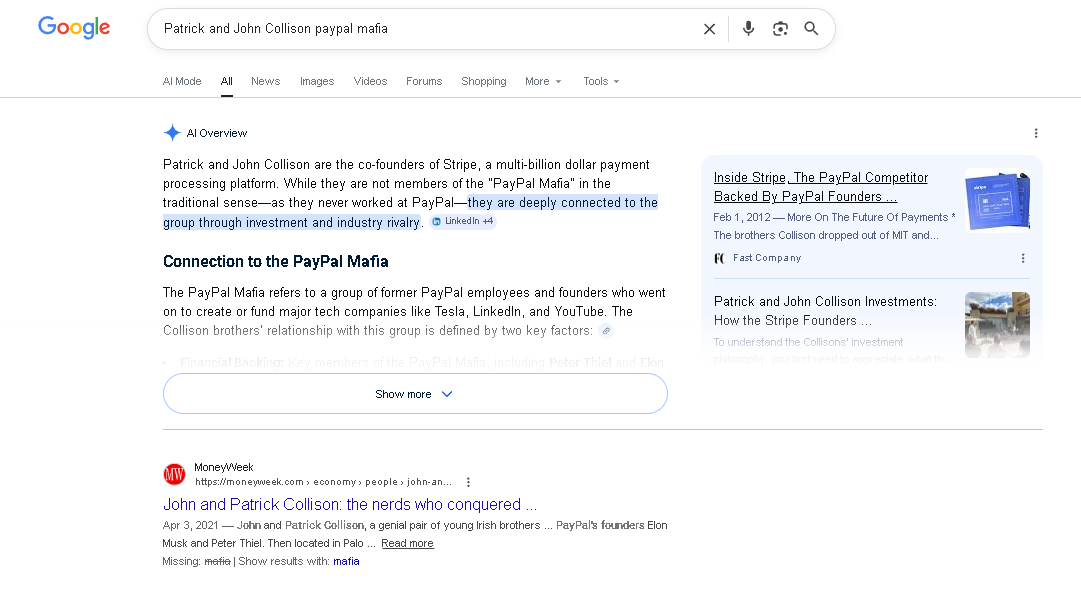Open Fast Company card three-dot menu
The height and width of the screenshot is (592, 1081).
click(x=1023, y=258)
